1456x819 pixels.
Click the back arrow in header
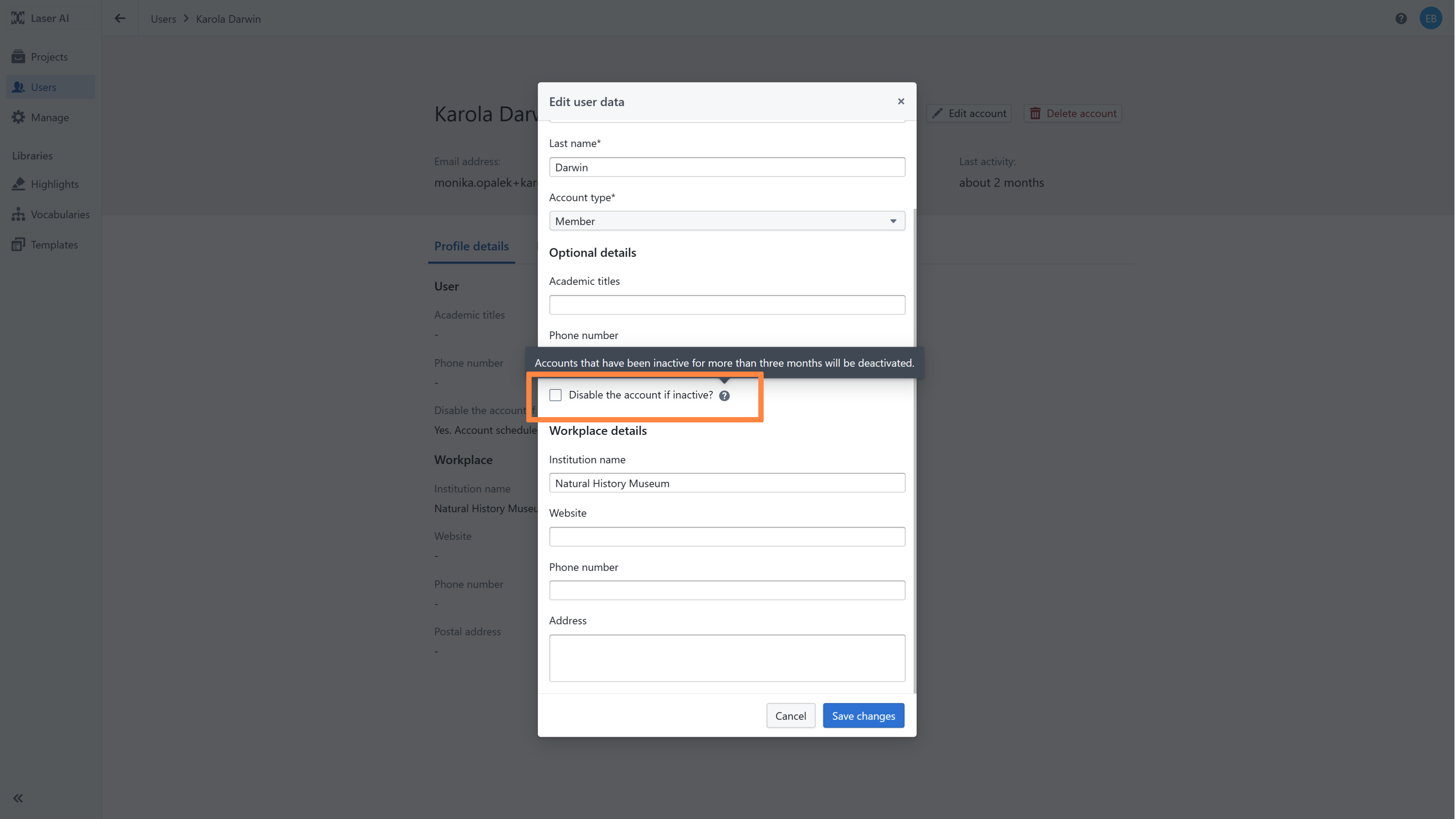point(120,18)
